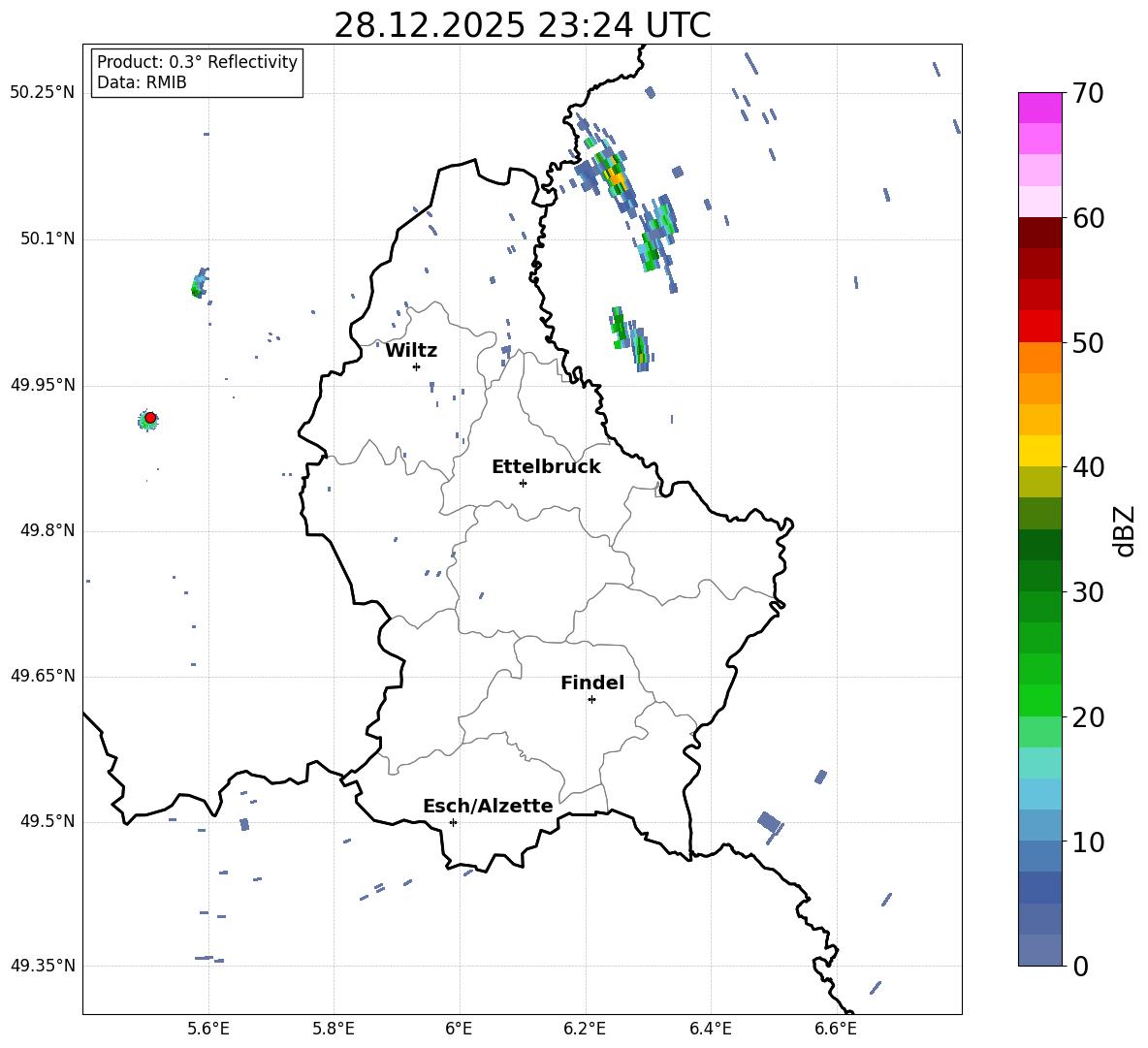Click the dBZ axis title of colorbar
The height and width of the screenshot is (1048, 1148).
tap(1126, 531)
